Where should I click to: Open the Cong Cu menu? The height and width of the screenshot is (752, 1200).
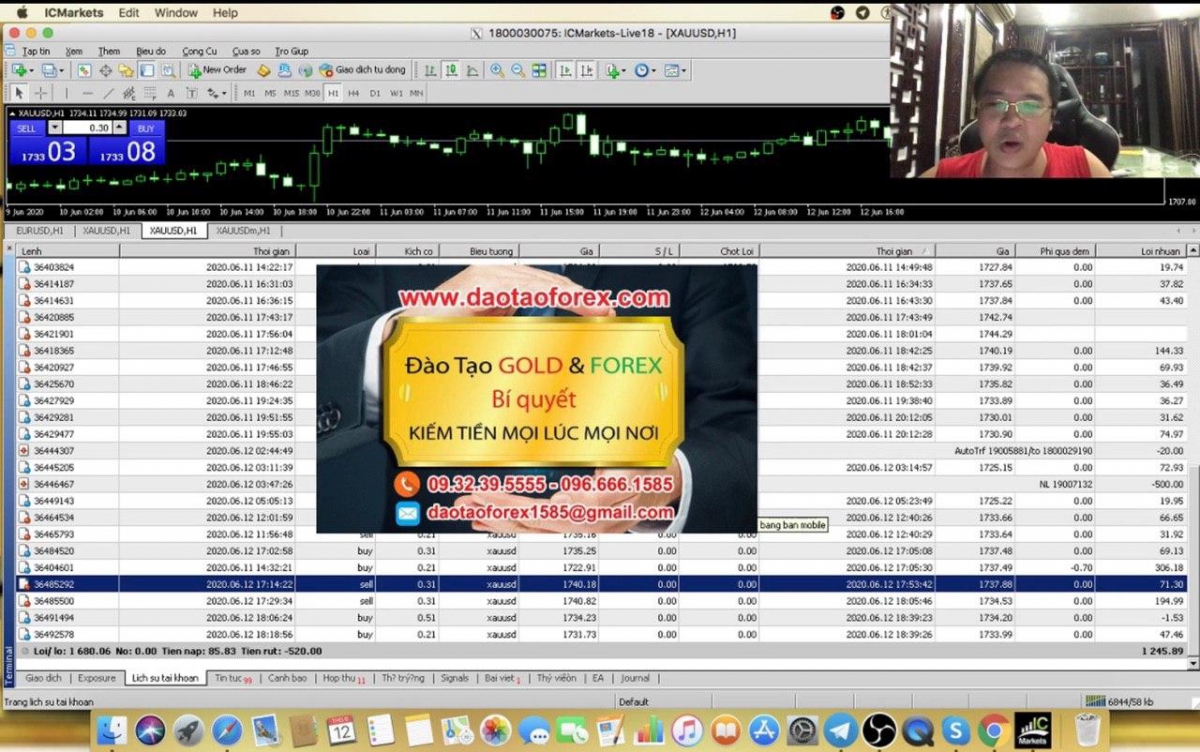coord(199,51)
